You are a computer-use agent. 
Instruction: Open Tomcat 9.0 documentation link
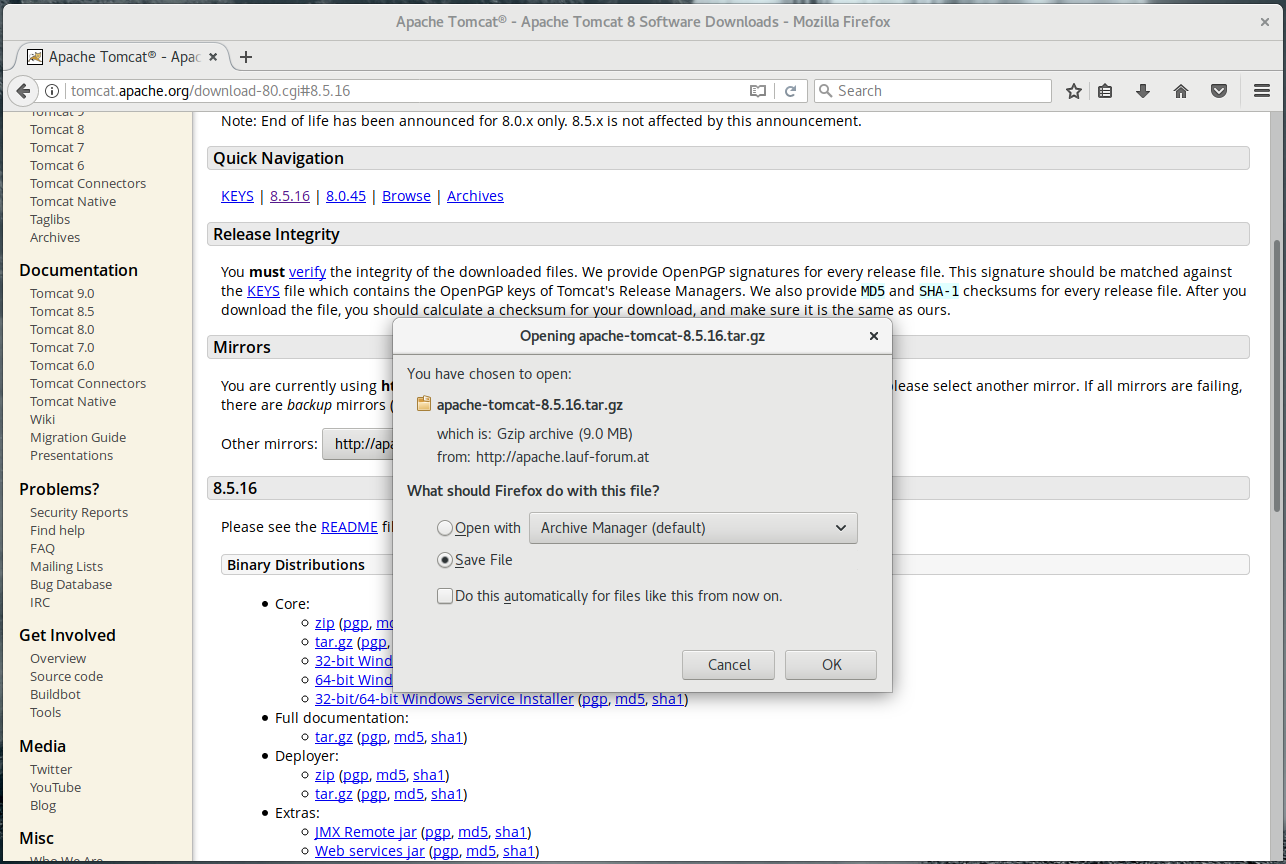pos(62,293)
